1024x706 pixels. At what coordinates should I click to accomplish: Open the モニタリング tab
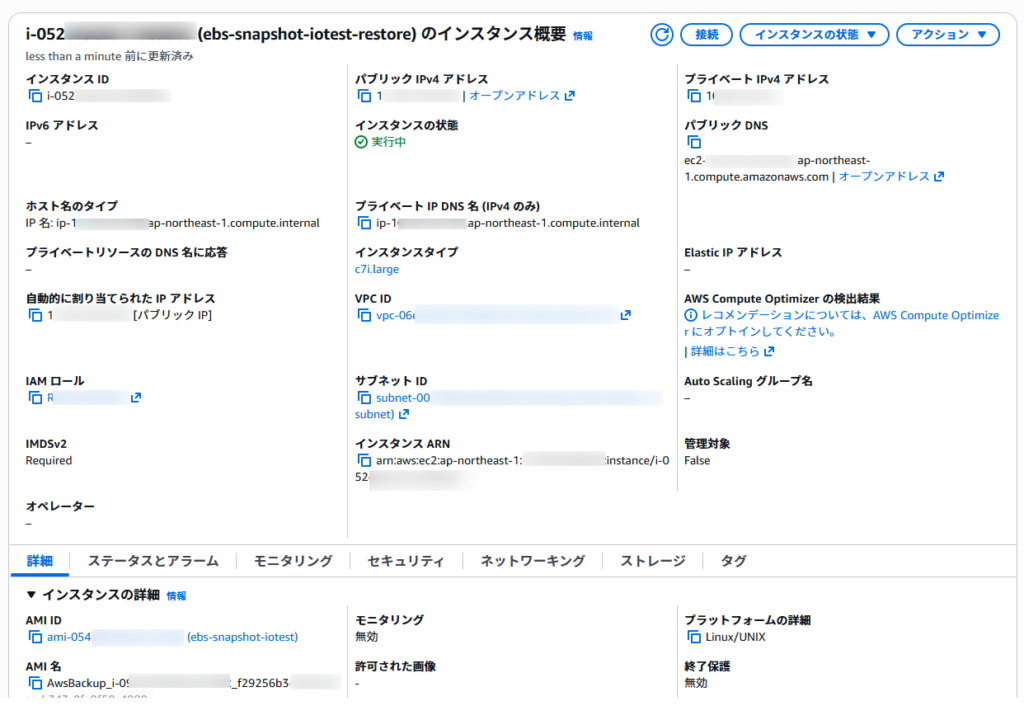tap(292, 561)
